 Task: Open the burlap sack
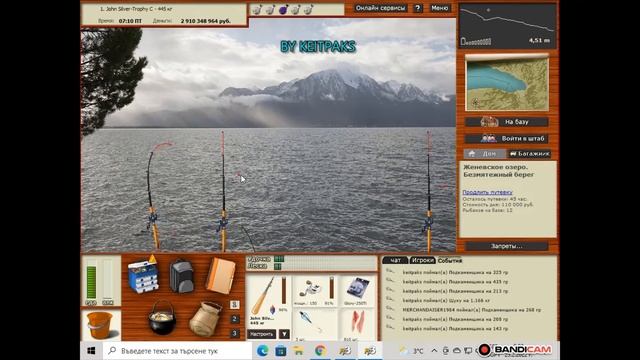click(205, 319)
